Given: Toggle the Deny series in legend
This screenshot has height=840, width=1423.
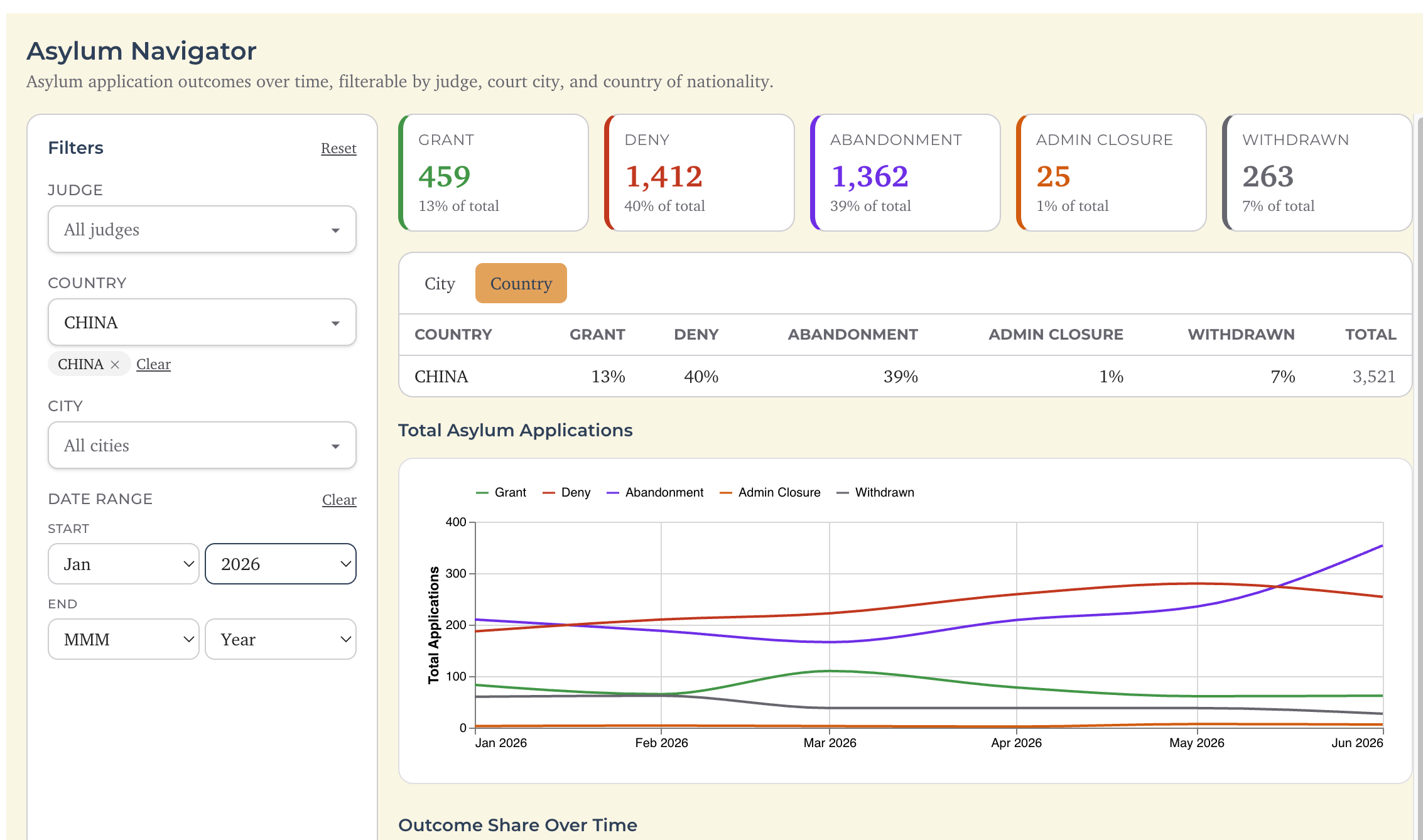Looking at the screenshot, I should [x=567, y=493].
